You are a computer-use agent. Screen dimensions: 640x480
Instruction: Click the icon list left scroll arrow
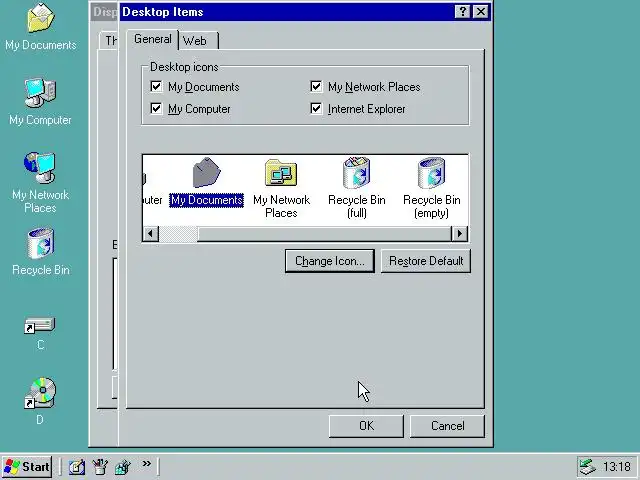151,234
